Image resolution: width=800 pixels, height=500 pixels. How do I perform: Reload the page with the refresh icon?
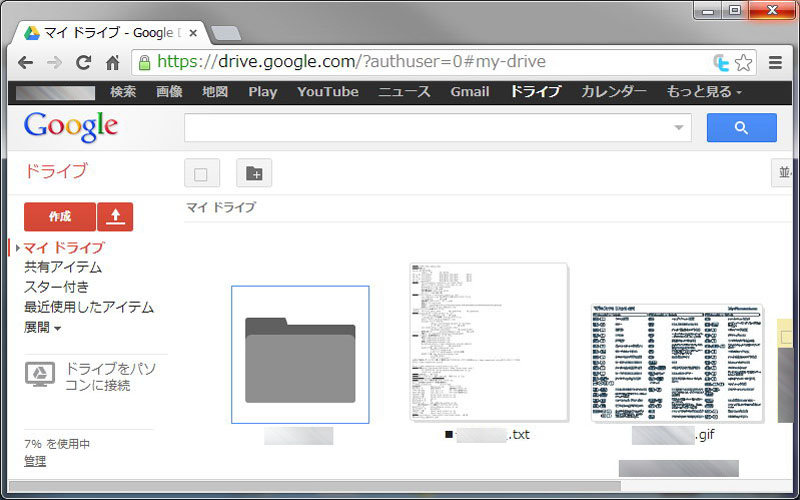click(x=83, y=63)
